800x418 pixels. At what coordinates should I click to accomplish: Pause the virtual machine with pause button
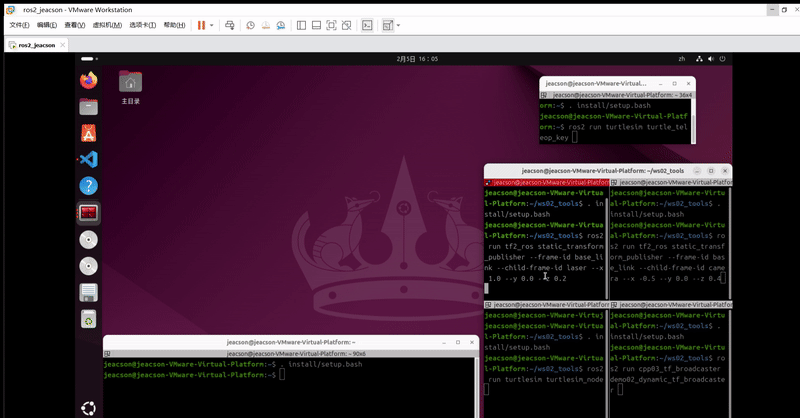(x=201, y=25)
